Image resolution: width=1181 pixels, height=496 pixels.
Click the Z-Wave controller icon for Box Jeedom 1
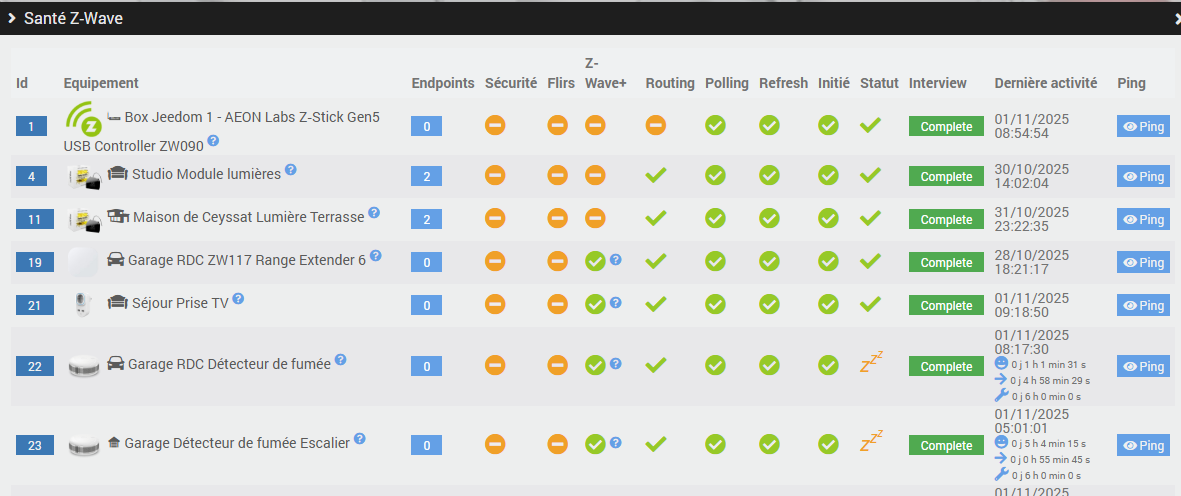click(85, 119)
